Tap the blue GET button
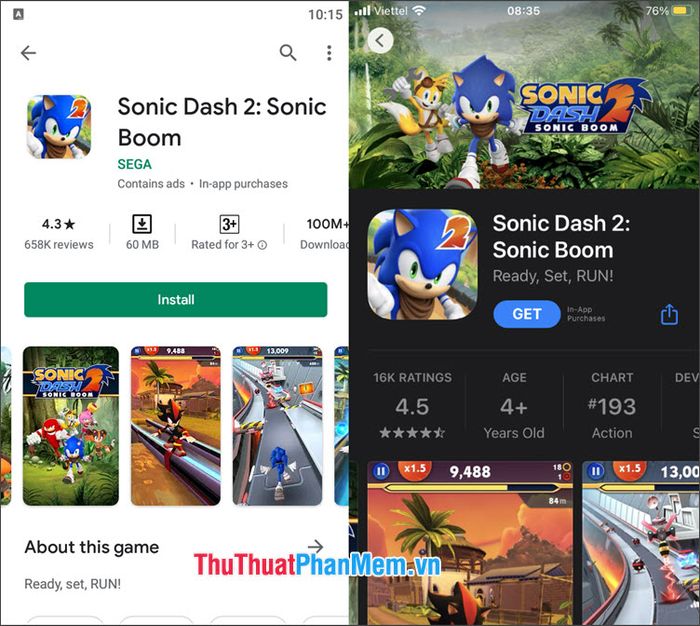Screen dimensions: 700x626 [527, 314]
